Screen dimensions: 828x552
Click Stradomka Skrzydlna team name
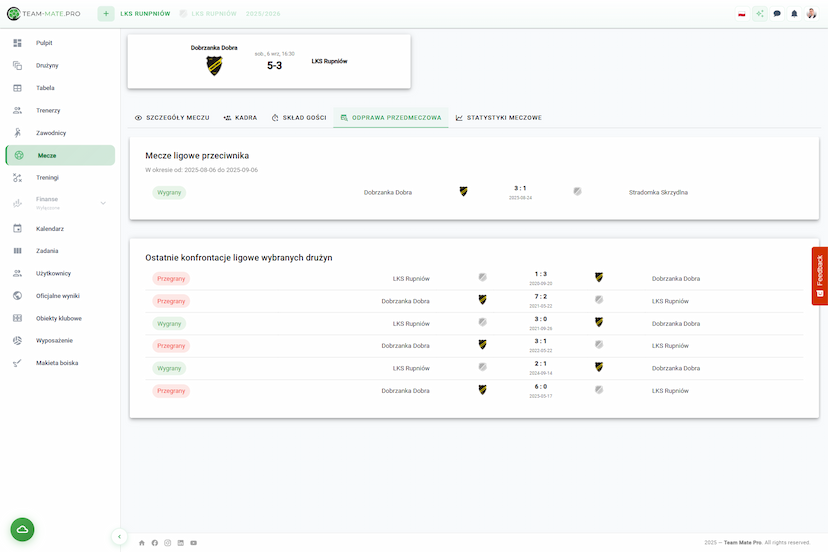coord(658,193)
